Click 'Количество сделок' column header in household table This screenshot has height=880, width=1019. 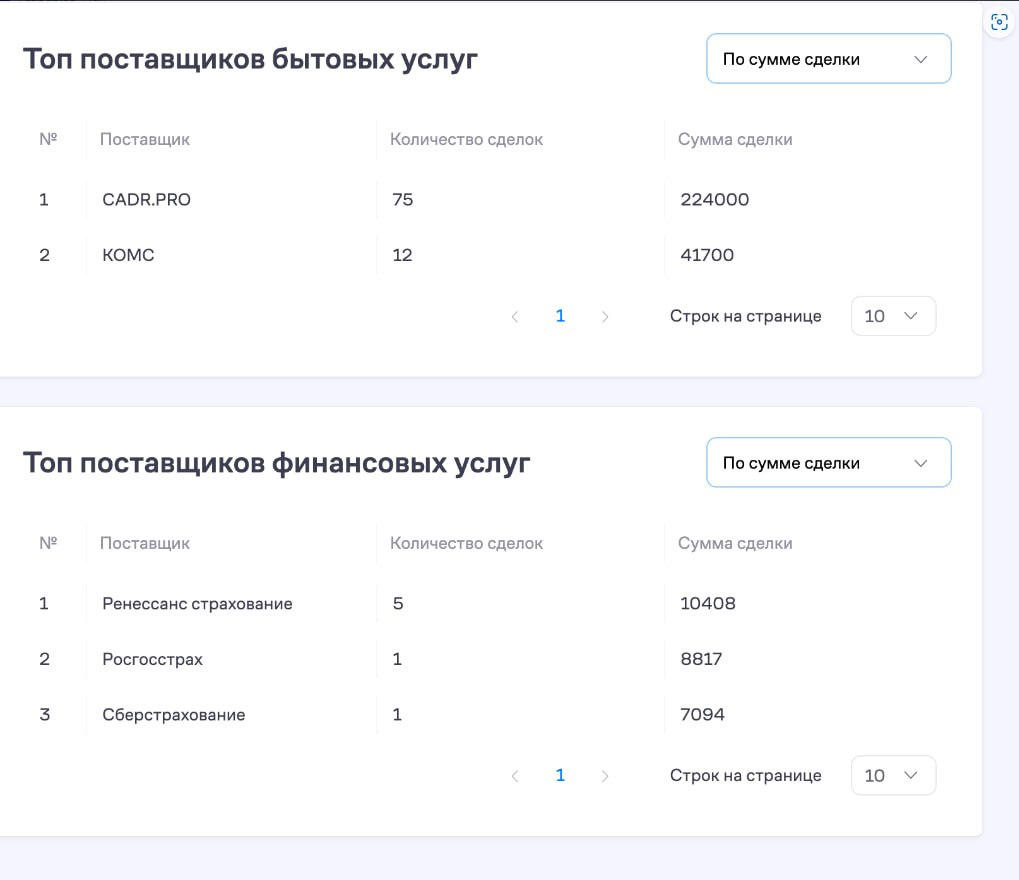click(466, 139)
